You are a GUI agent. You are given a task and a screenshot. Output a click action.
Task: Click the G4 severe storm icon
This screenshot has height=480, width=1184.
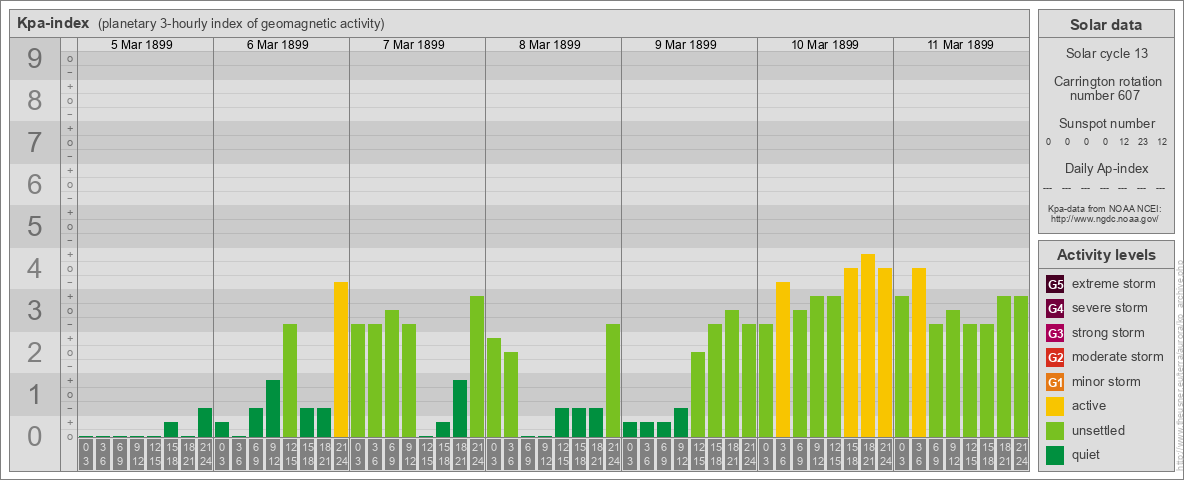tap(1055, 308)
